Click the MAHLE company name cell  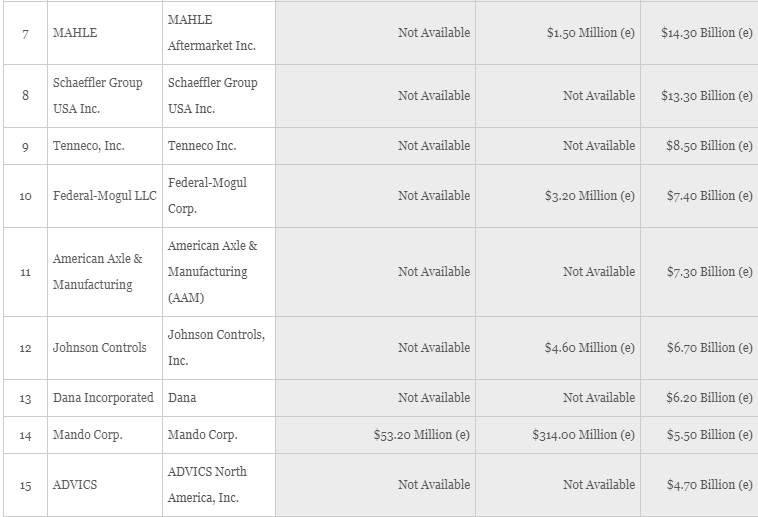(105, 33)
